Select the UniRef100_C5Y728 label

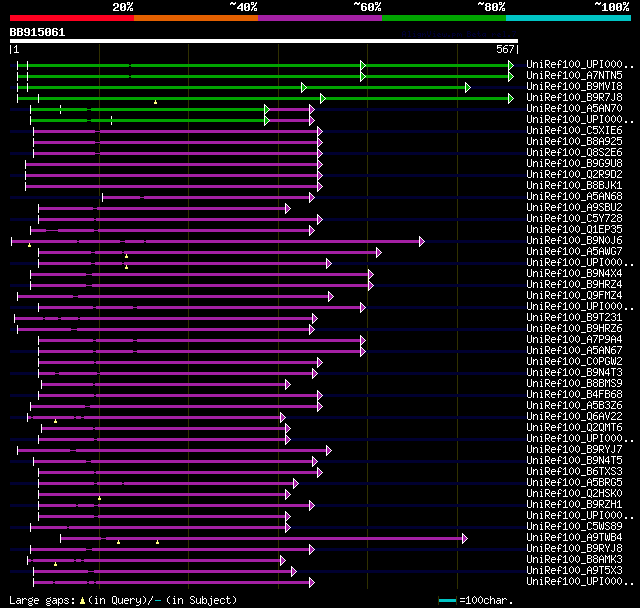pos(574,219)
